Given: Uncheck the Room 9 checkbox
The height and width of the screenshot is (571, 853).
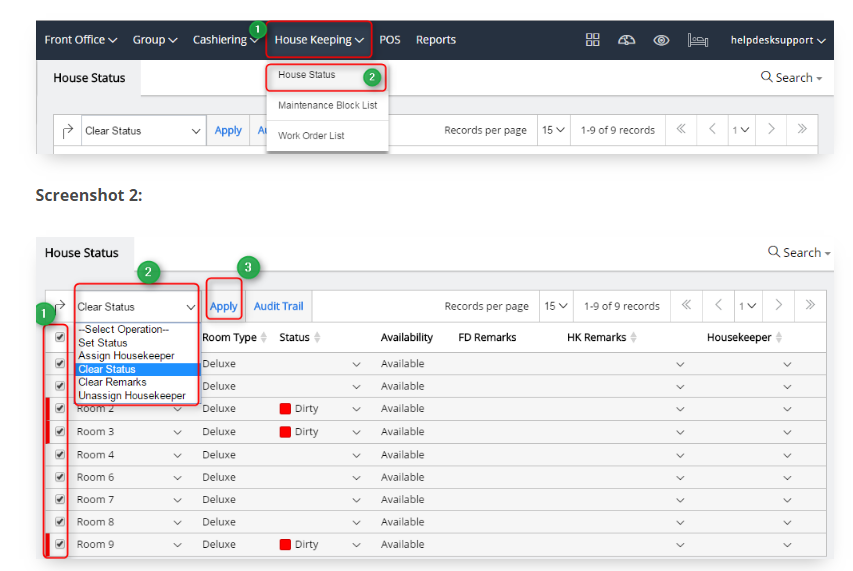Looking at the screenshot, I should (x=60, y=544).
